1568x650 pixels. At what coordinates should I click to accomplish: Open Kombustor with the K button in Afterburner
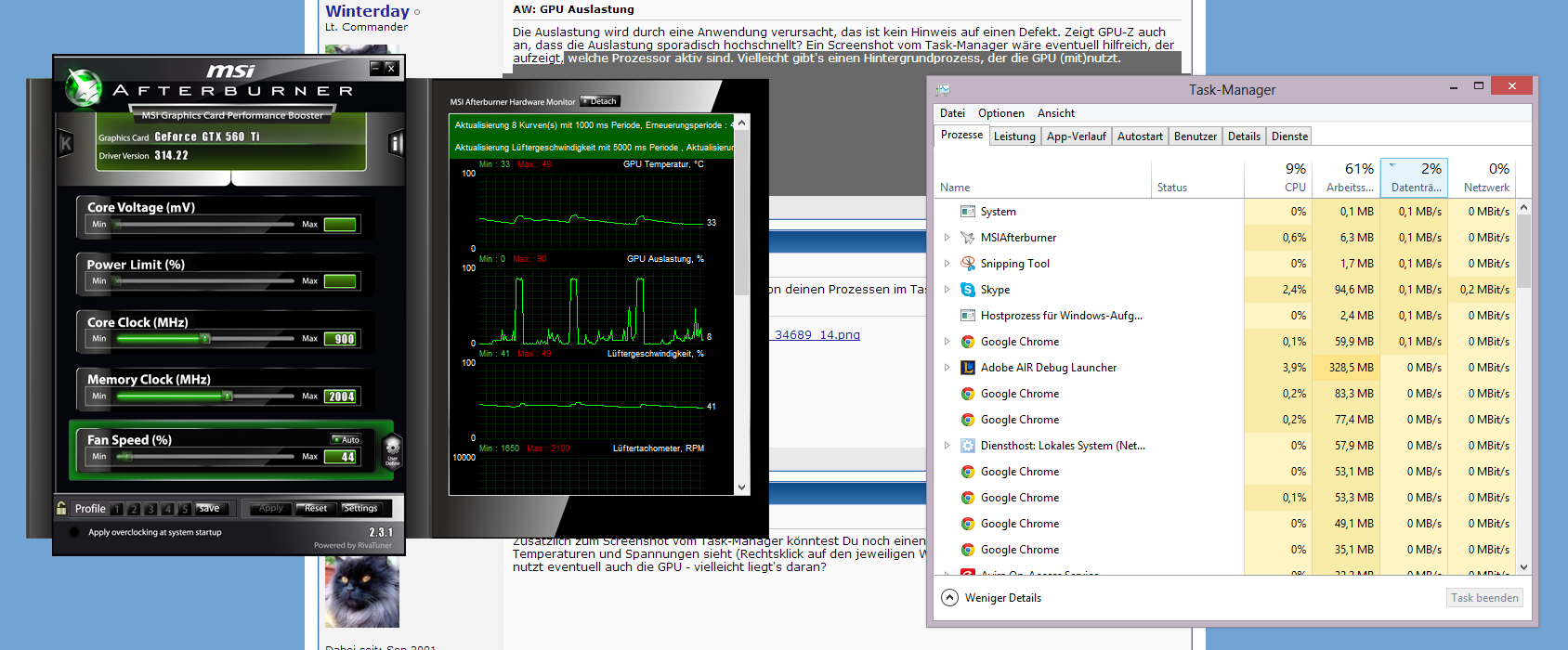click(x=66, y=144)
